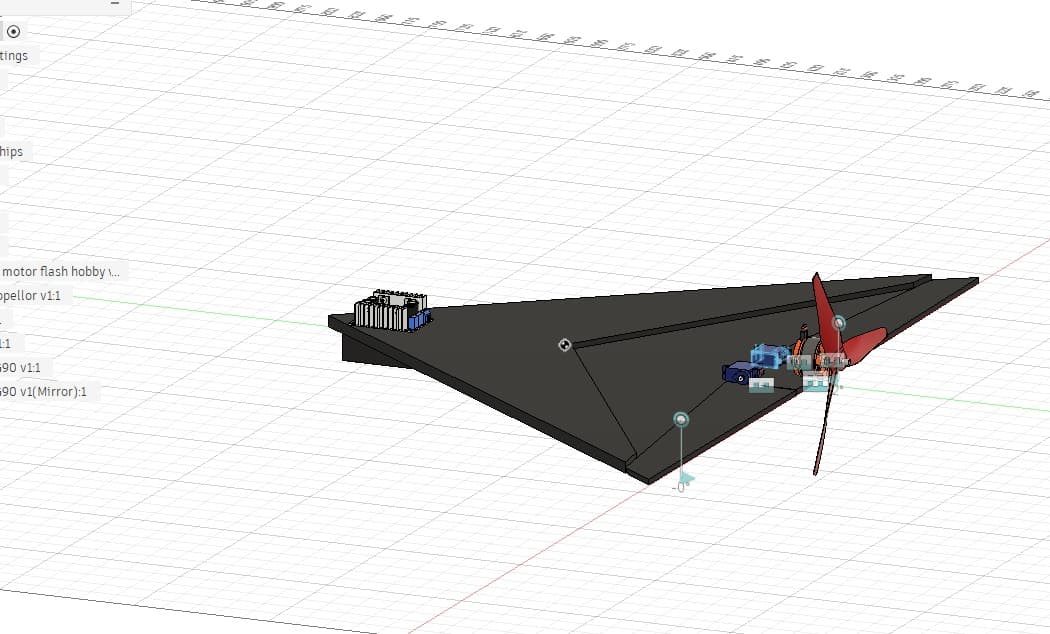Click the 'hips' relationships row in browser
1050x634 pixels.
(x=11, y=151)
